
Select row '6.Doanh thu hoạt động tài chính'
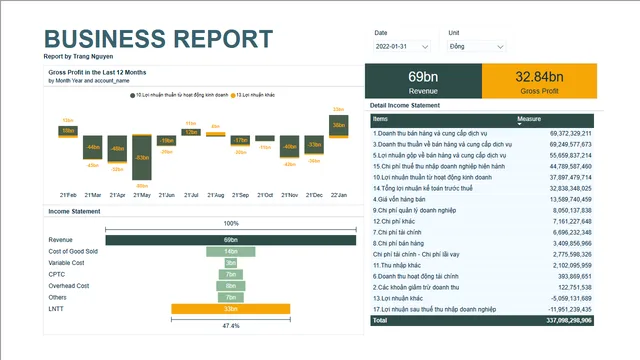point(482,277)
